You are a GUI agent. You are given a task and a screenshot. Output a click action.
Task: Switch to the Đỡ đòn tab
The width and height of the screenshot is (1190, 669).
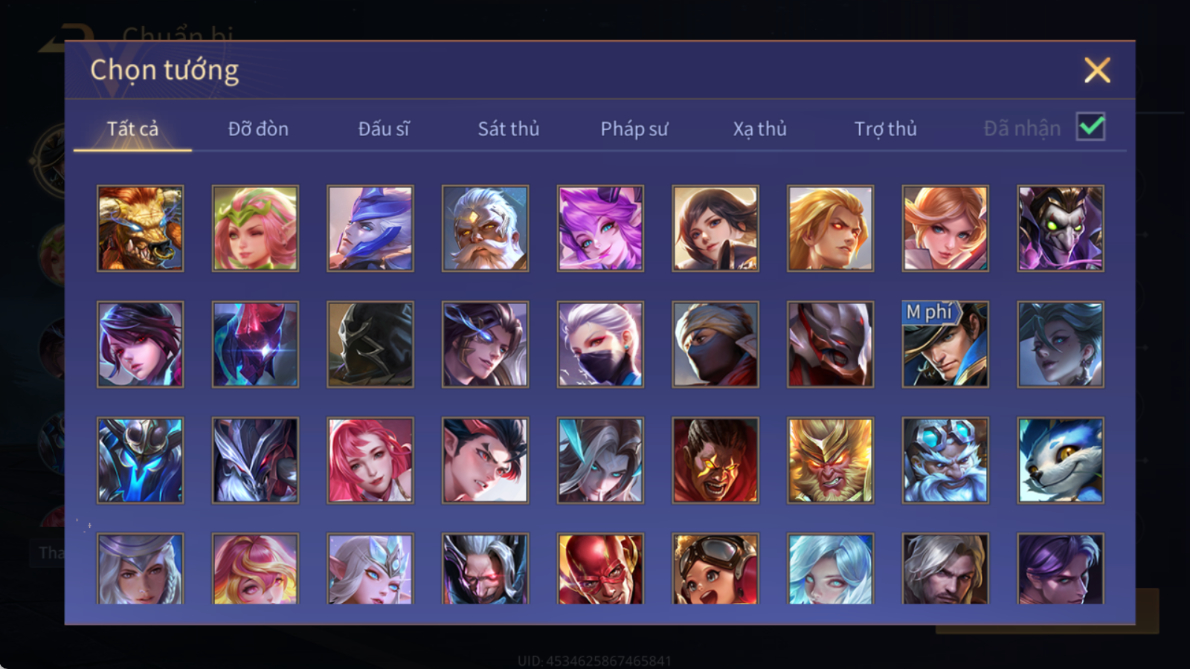point(258,129)
